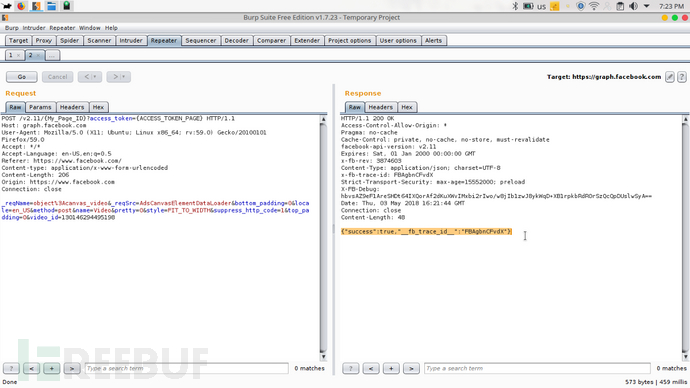Screen dimensions: 690x388
Task: Switch to the Spider tab
Action: [x=70, y=40]
